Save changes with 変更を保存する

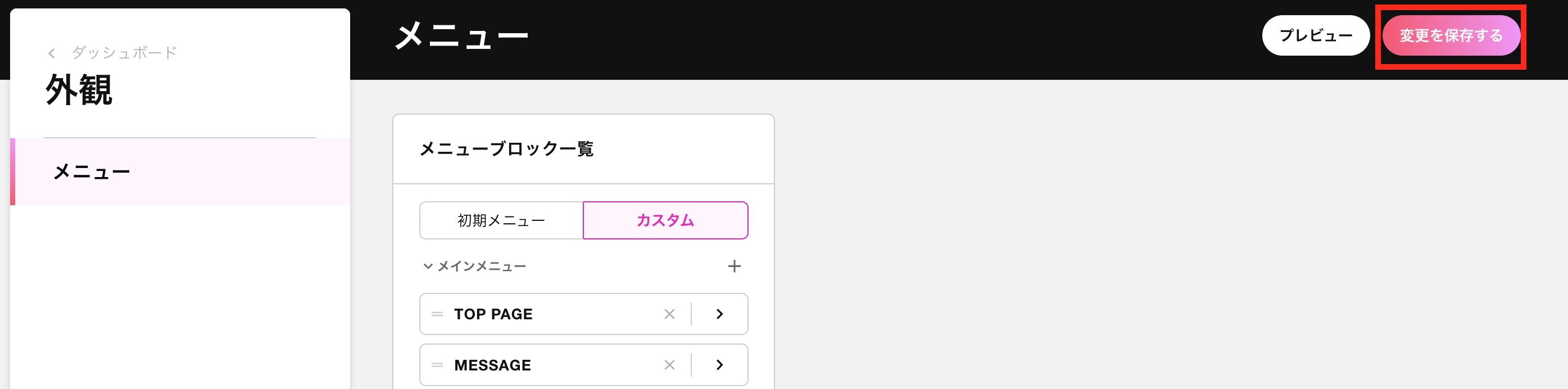(1451, 35)
